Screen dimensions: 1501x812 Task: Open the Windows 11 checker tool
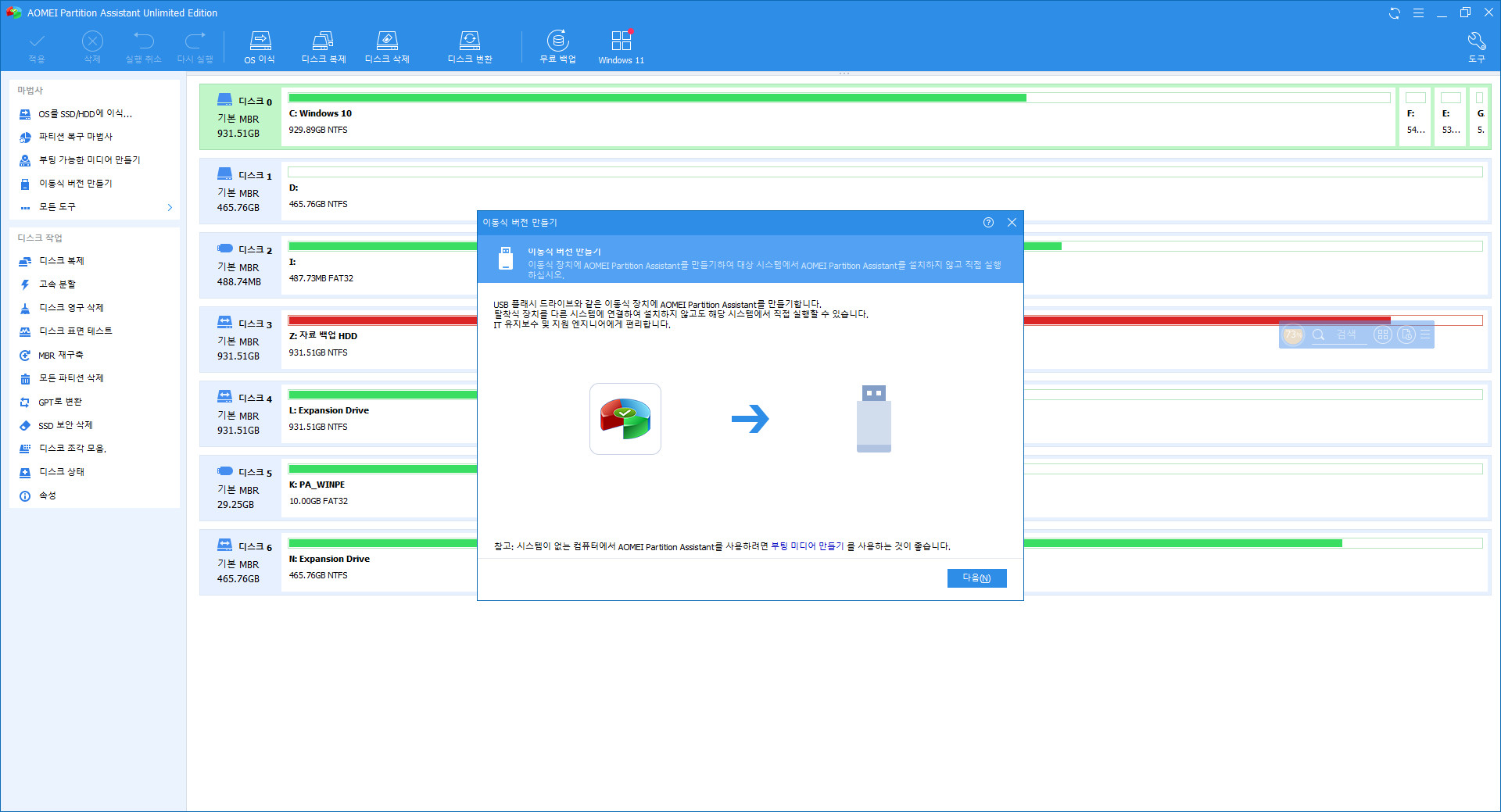tap(622, 47)
